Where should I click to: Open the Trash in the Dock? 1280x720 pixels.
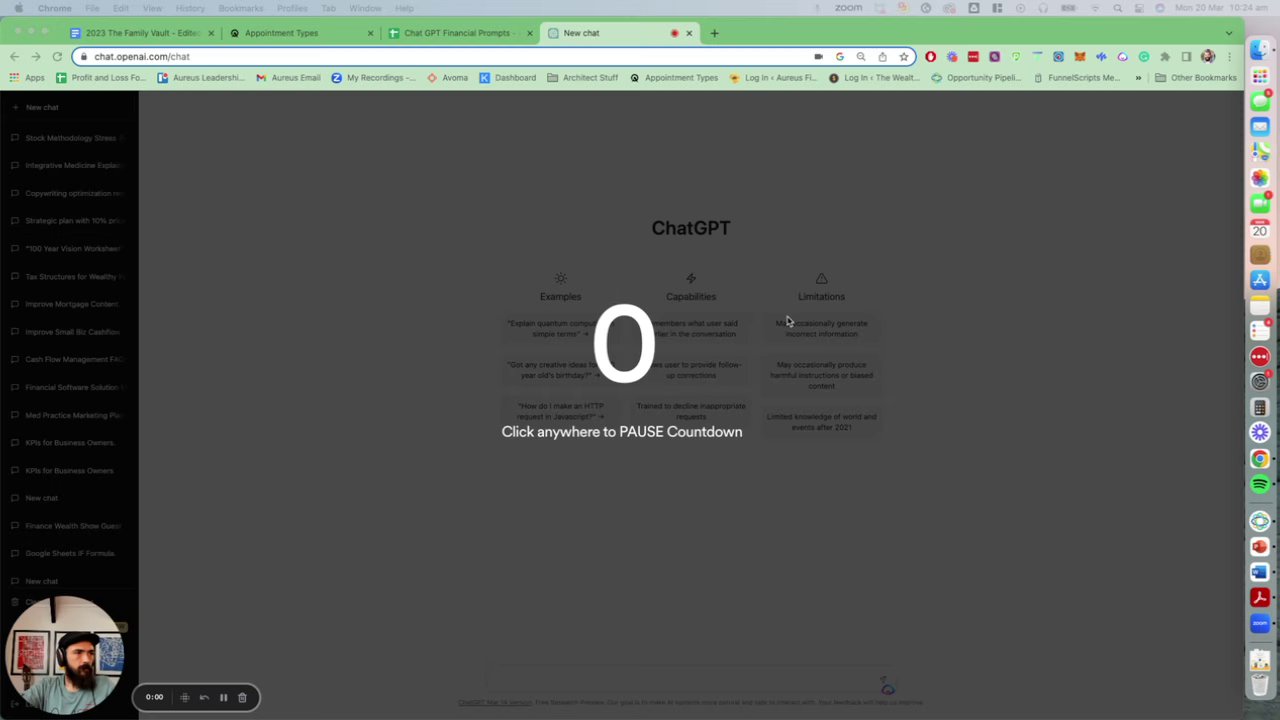(x=1260, y=686)
